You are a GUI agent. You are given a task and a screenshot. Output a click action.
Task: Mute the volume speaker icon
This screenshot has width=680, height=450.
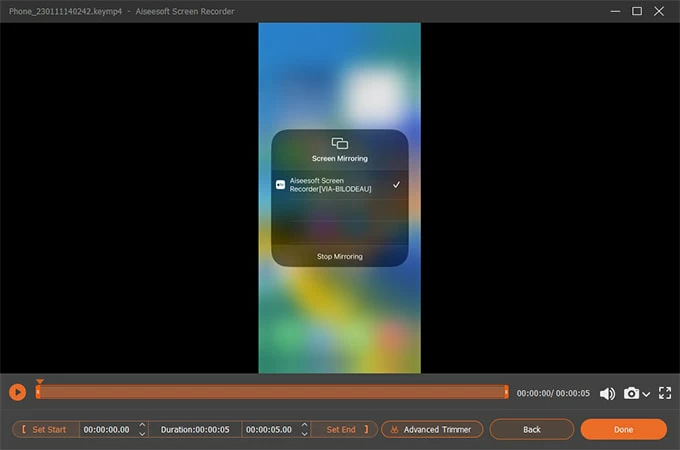[x=607, y=393]
